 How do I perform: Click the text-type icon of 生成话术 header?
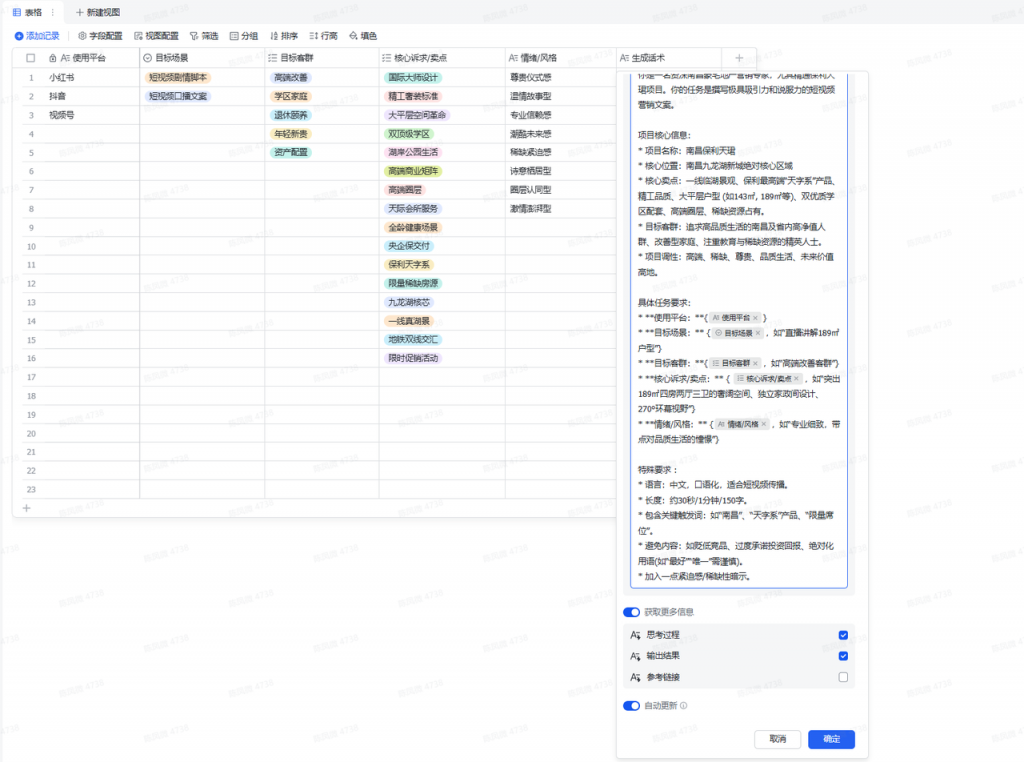(624, 58)
